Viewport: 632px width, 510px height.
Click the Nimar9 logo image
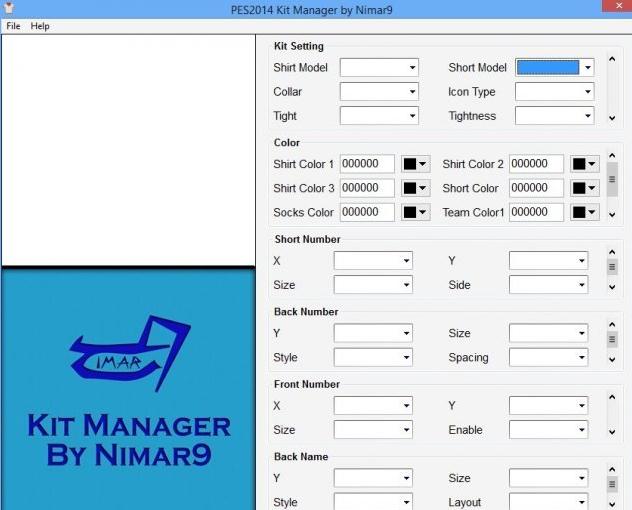coord(129,389)
